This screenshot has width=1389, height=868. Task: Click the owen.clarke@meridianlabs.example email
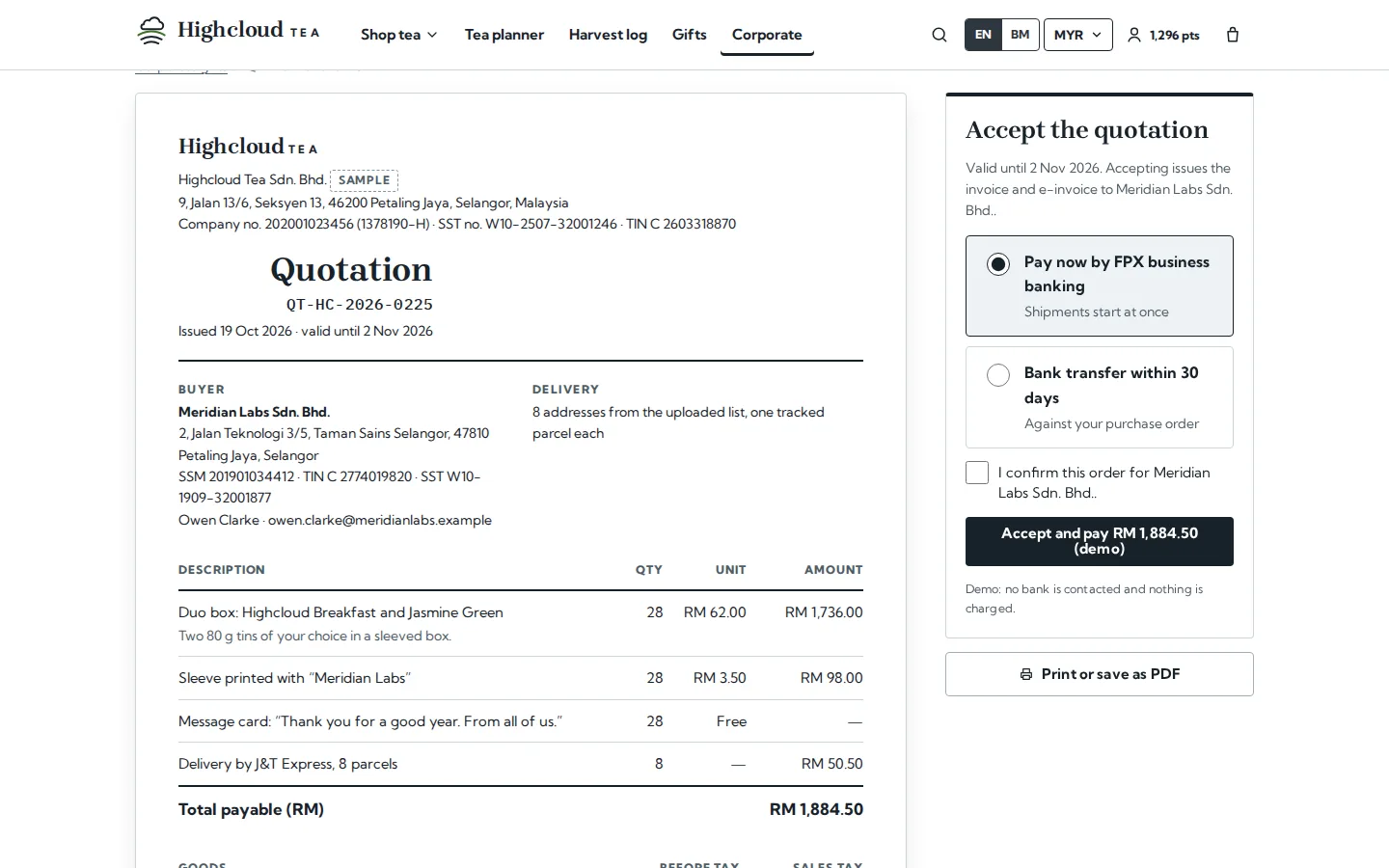pos(380,520)
